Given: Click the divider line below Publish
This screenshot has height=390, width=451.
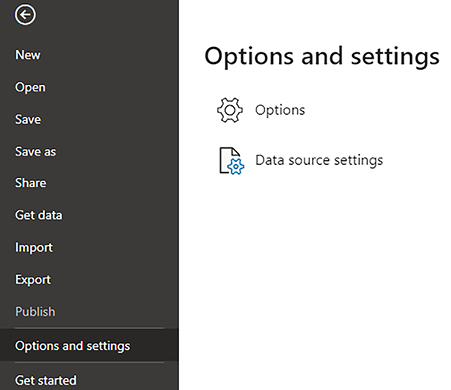Looking at the screenshot, I should (90, 328).
